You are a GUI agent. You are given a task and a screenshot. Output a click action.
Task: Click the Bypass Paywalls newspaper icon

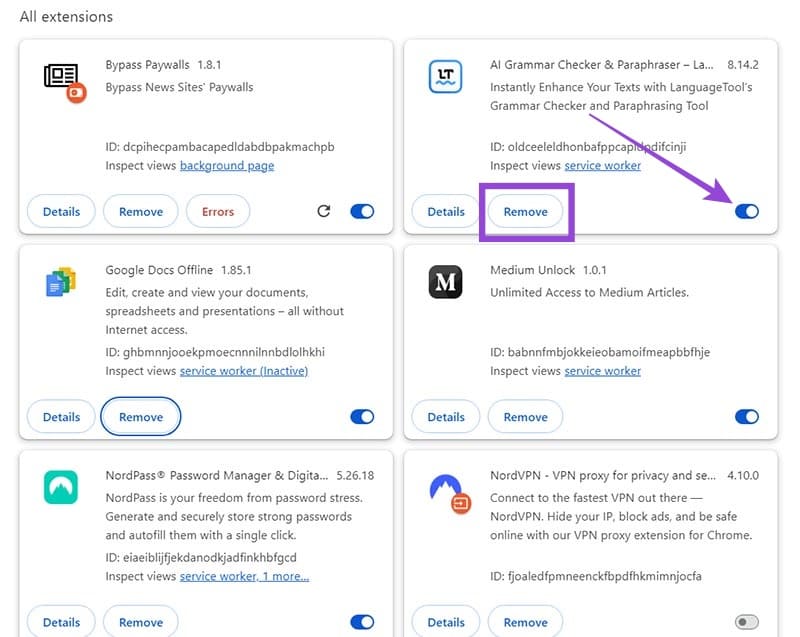(65, 82)
